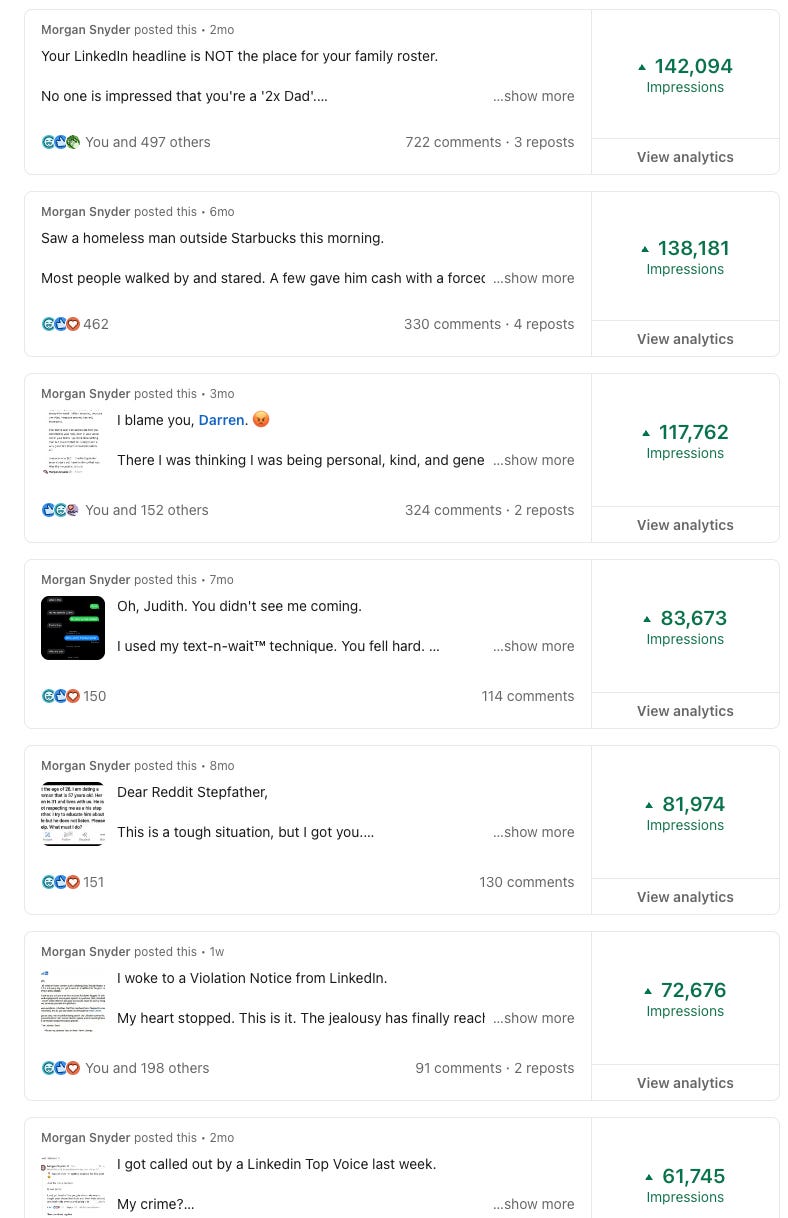The image size is (788, 1218).
Task: View the 330 comments on the Starbucks post
Action: [452, 324]
